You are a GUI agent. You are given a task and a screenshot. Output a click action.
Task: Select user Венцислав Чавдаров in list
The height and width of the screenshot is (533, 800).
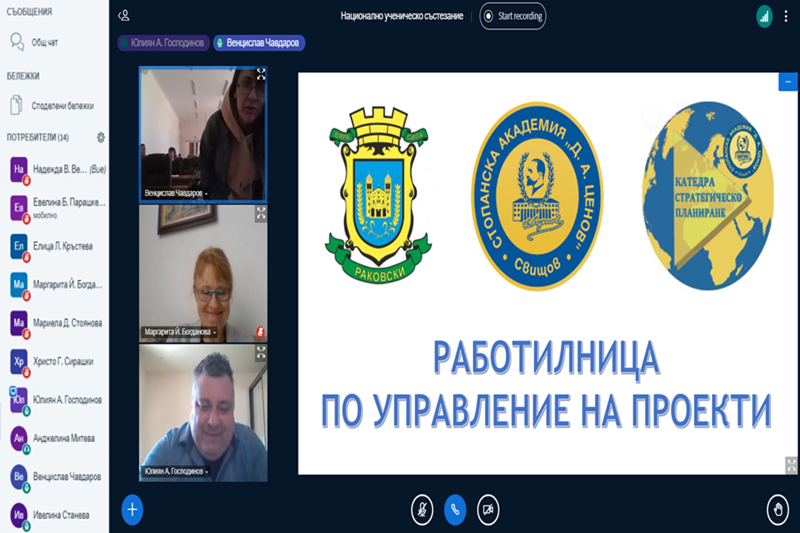click(x=56, y=476)
